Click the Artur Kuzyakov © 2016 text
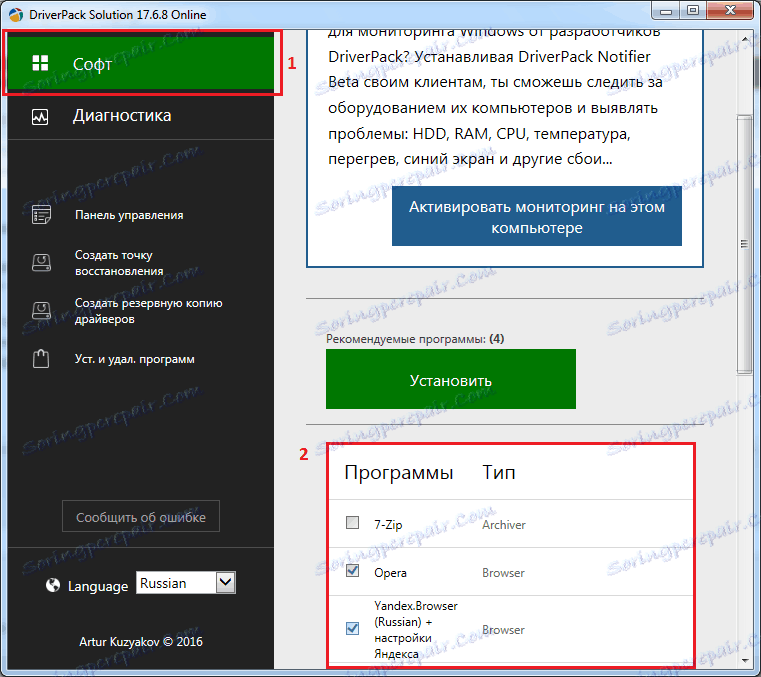761x677 pixels. [141, 642]
